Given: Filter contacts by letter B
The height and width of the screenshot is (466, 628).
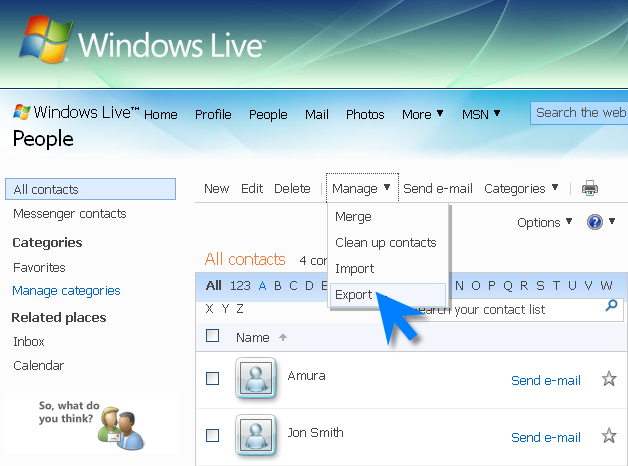Looking at the screenshot, I should (278, 286).
